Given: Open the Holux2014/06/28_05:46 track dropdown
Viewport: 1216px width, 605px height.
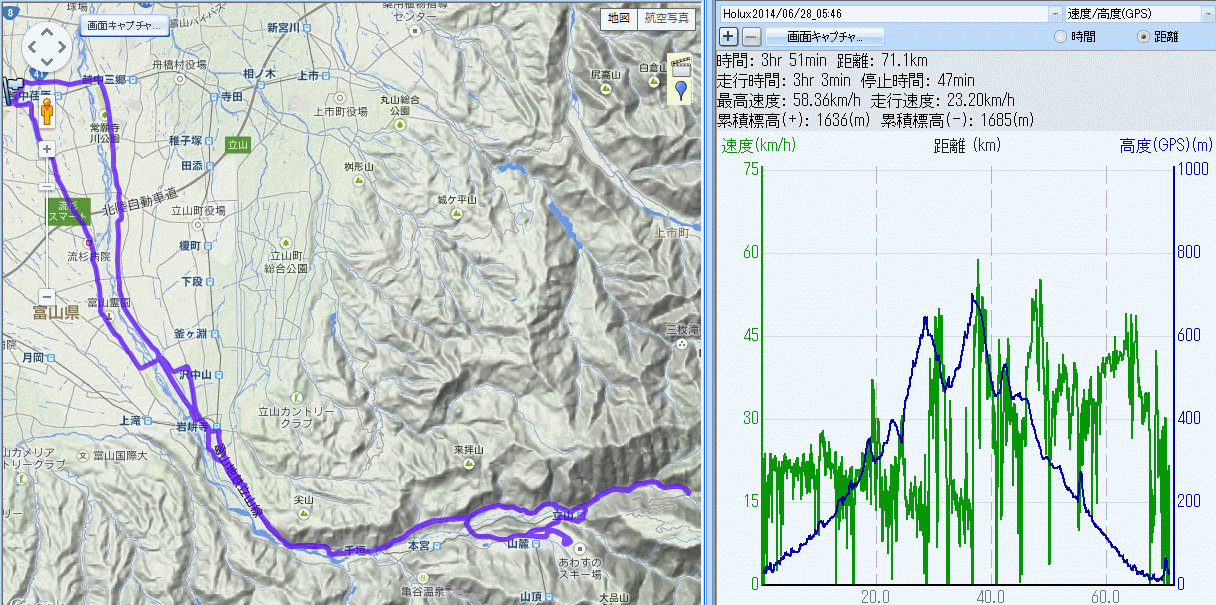Looking at the screenshot, I should (1055, 14).
